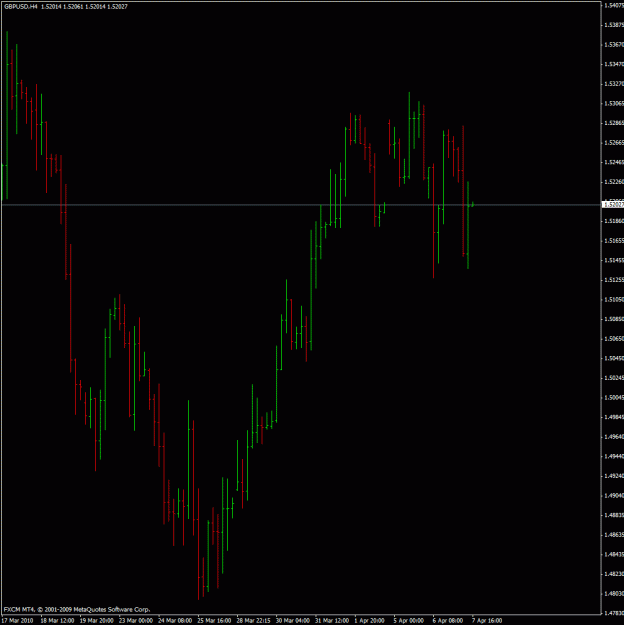Click the 1.53470 price axis label

click(x=614, y=64)
